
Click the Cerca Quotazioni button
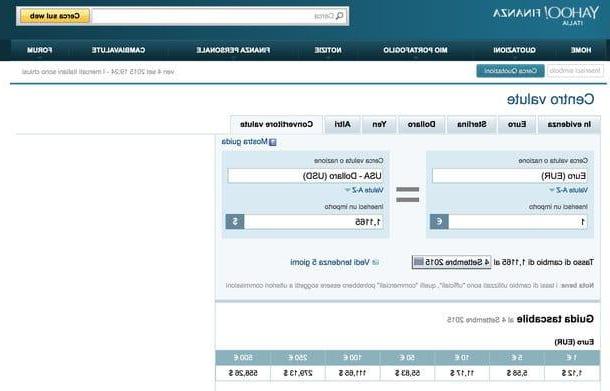(510, 71)
